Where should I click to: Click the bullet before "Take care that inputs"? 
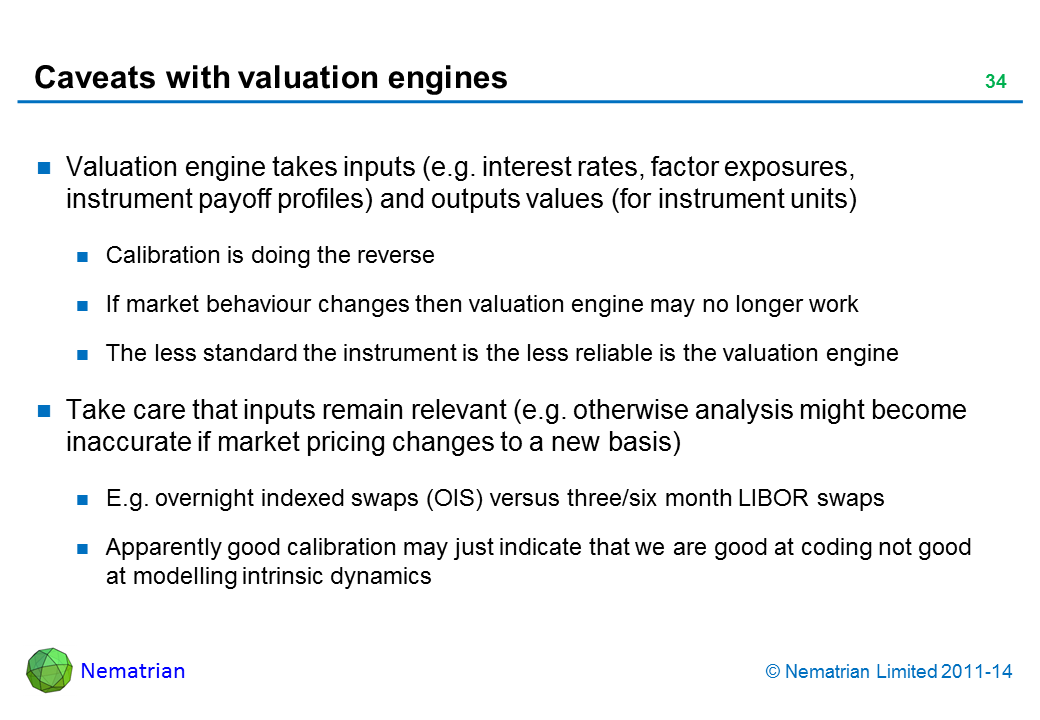45,412
